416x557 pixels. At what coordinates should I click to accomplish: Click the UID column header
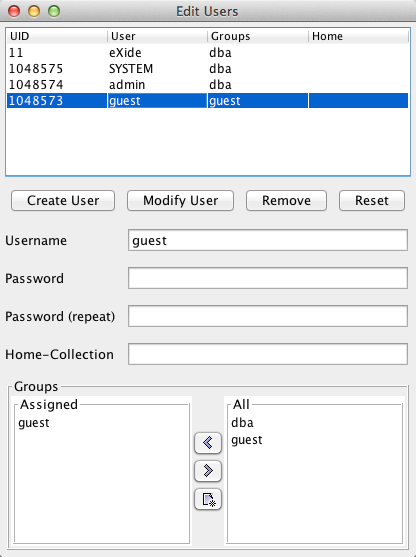57,36
